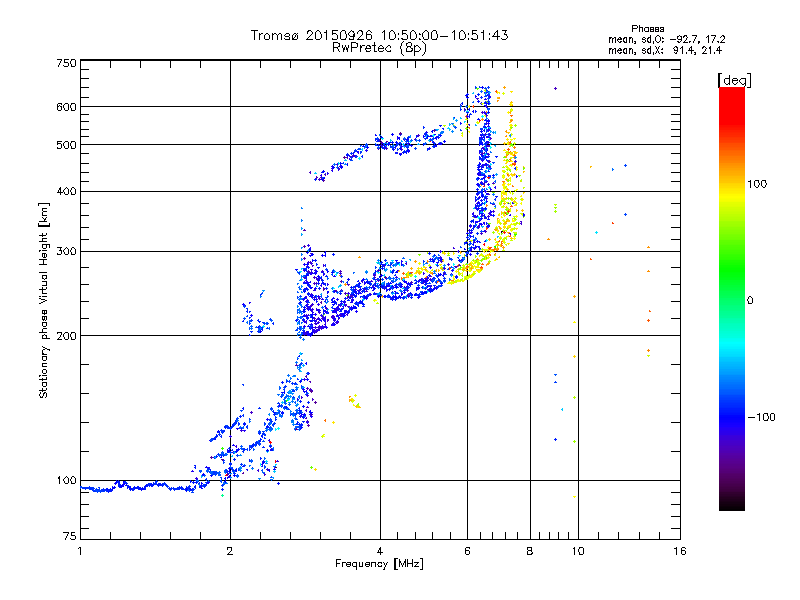The image size is (800, 600).
Task: Click the x-axis label '10'
Action: [578, 551]
